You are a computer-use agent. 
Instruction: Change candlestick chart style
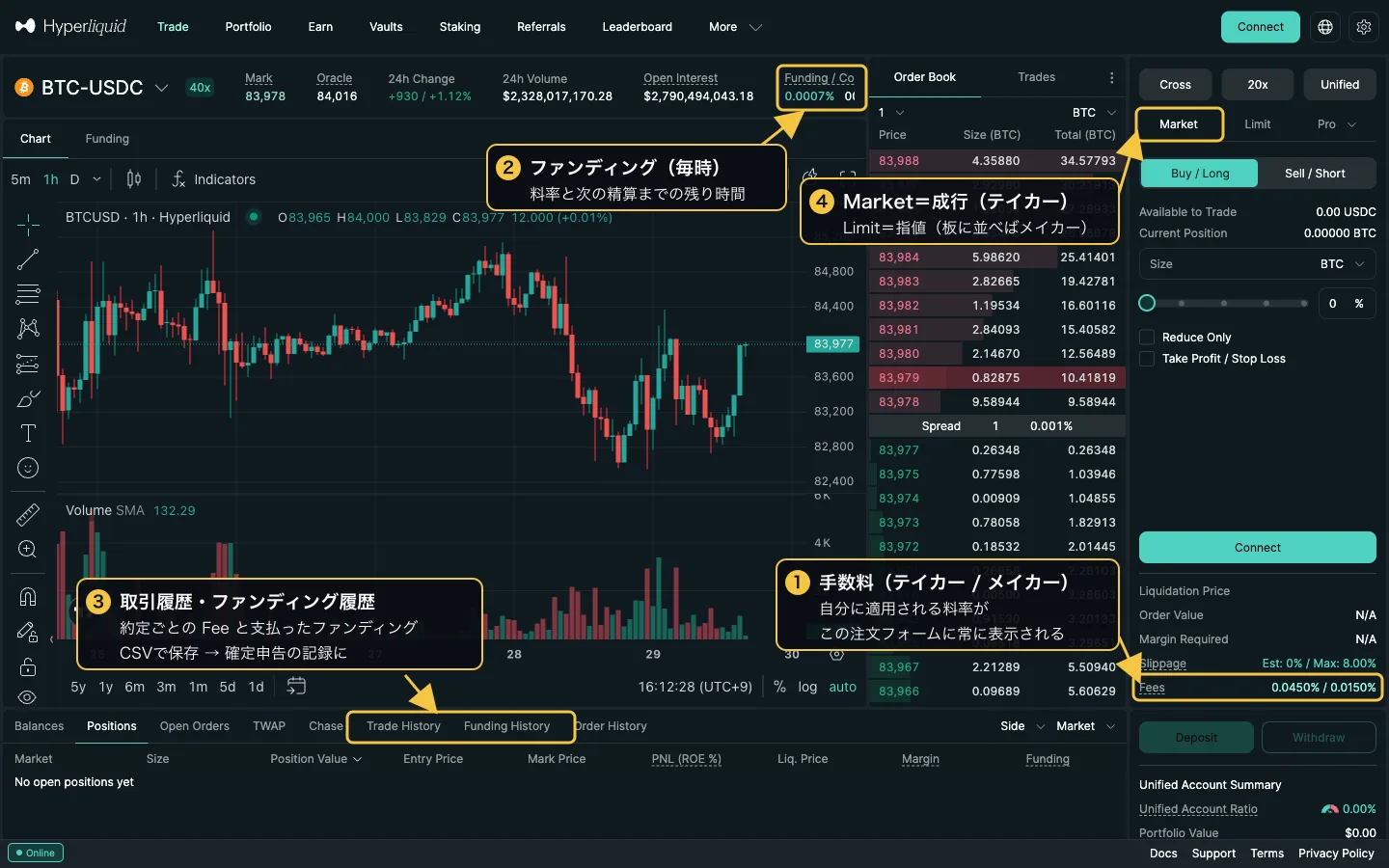[134, 179]
